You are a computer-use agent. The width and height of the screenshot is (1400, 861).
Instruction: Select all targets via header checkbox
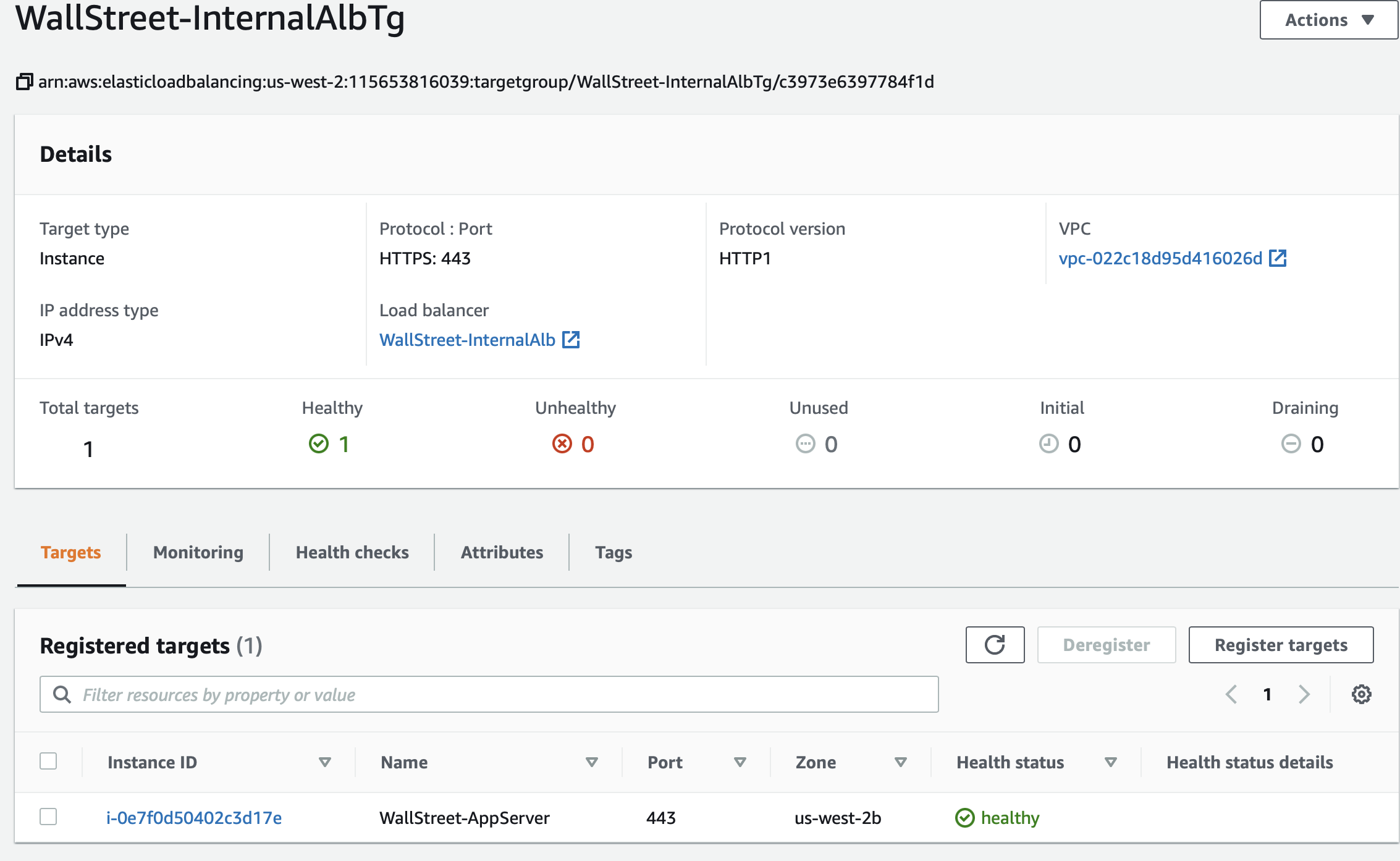pyautogui.click(x=48, y=762)
